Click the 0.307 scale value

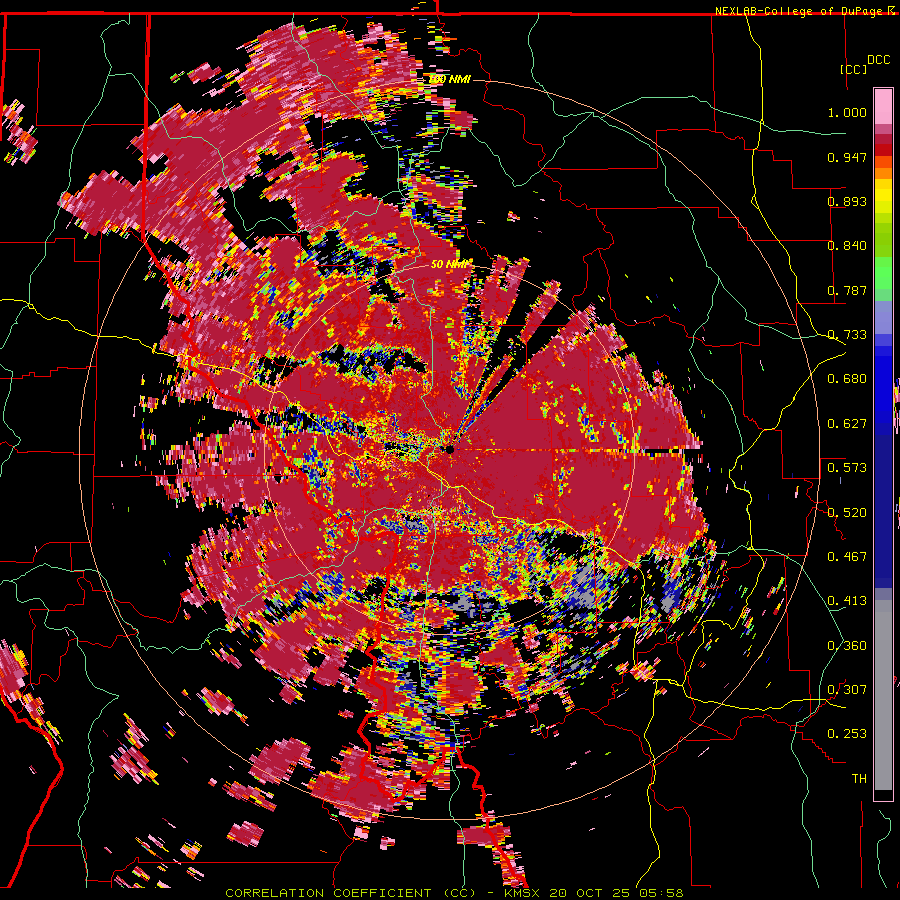847,690
